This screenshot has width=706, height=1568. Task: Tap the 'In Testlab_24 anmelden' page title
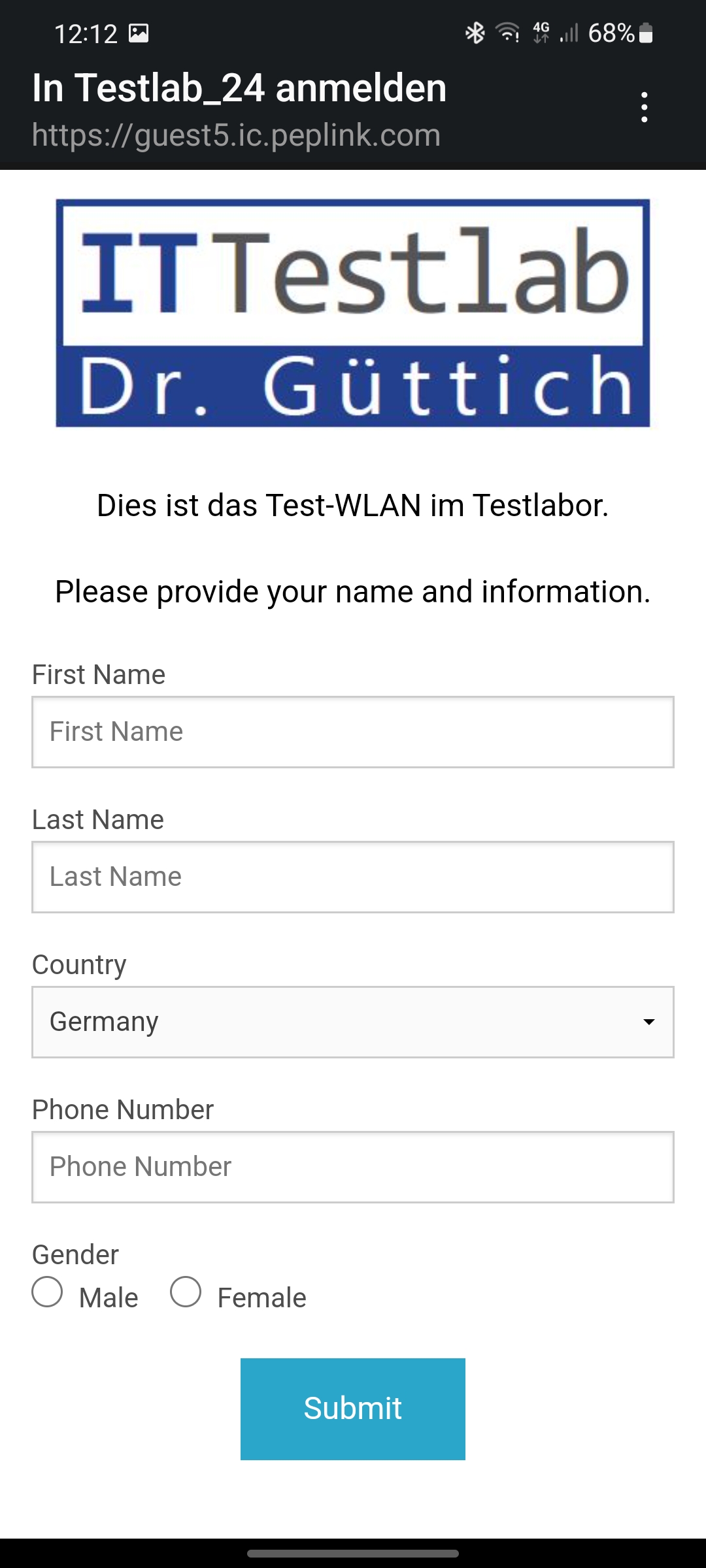click(239, 88)
